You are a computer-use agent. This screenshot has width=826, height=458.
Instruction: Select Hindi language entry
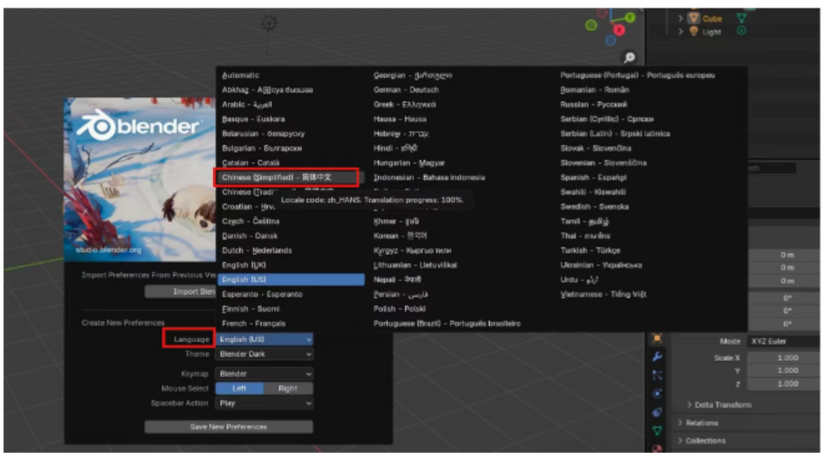pyautogui.click(x=395, y=149)
